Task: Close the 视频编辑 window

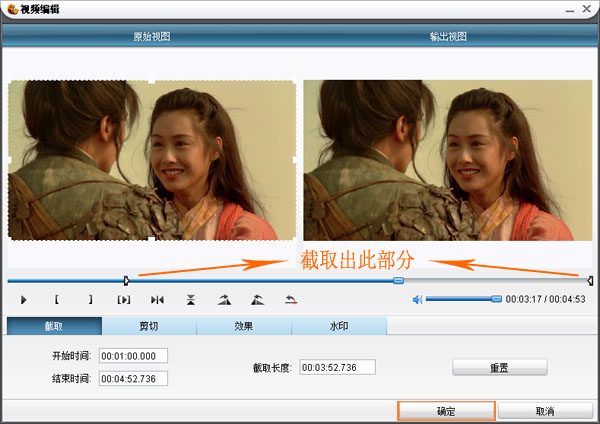Action: coord(587,8)
